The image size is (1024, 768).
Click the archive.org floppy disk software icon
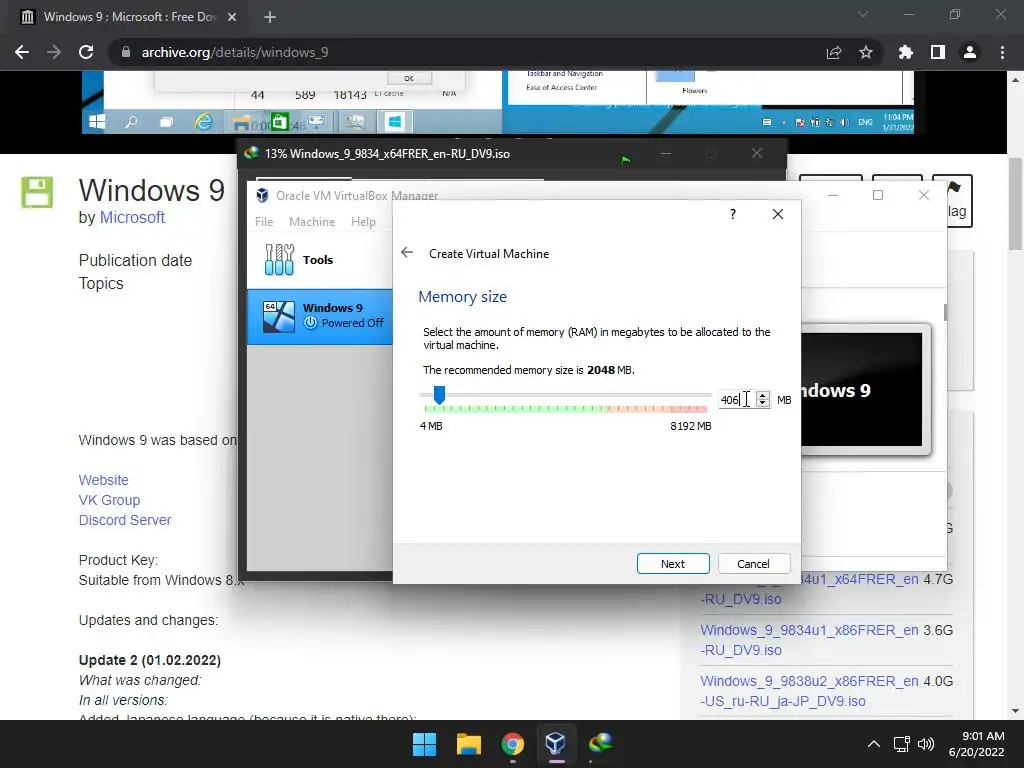(x=37, y=193)
